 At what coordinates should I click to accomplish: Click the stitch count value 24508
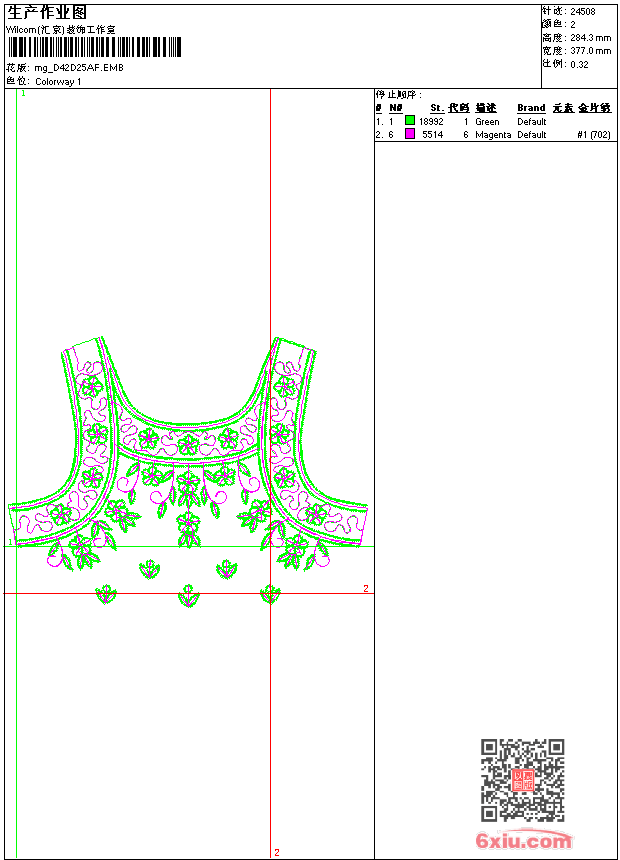click(583, 11)
